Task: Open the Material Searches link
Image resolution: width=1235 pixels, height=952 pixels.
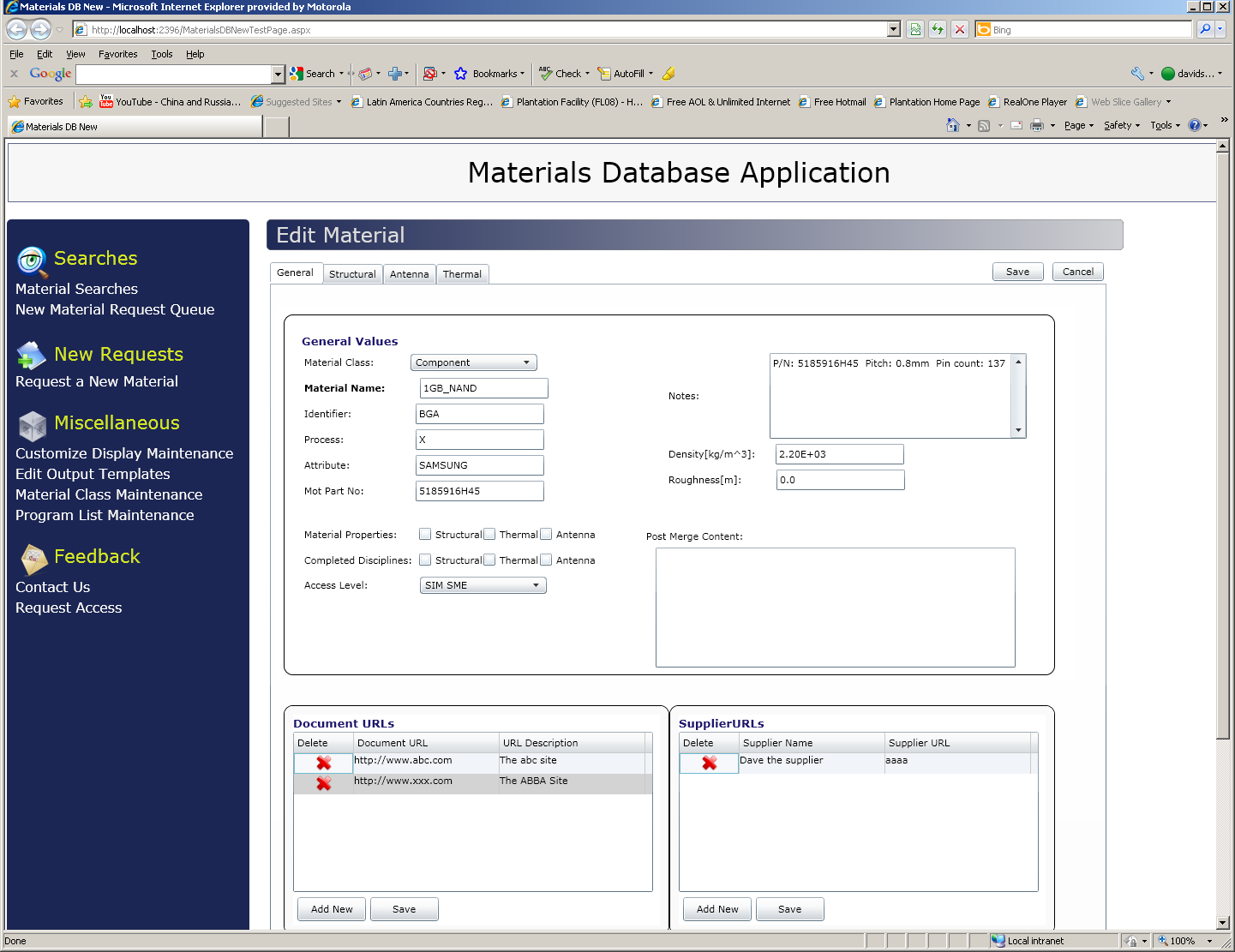Action: (76, 289)
